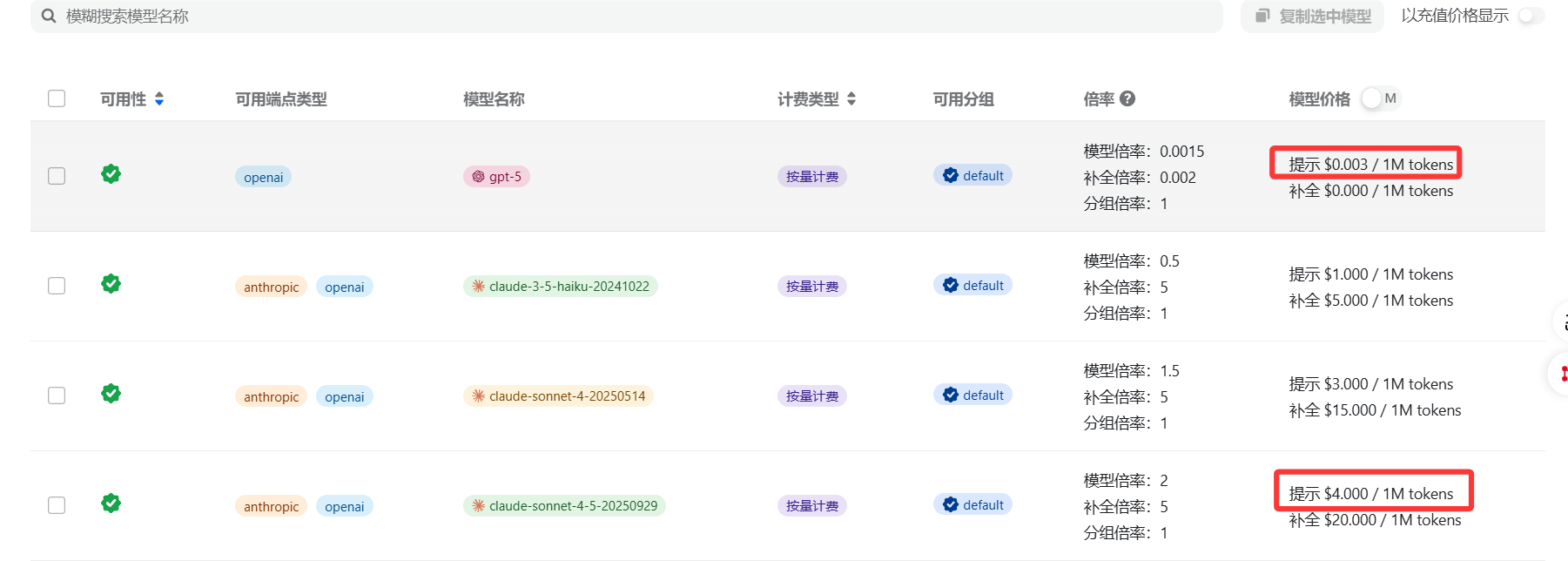The height and width of the screenshot is (561, 1568).
Task: Click the claude-3-5-haiku-20241022 model tag
Action: point(560,287)
